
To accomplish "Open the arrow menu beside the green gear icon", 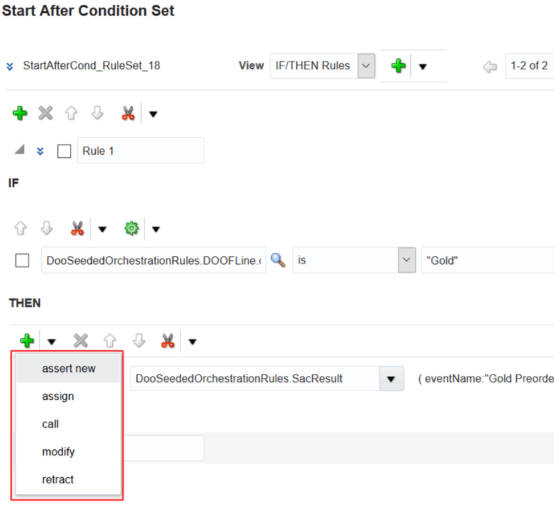I will 156,229.
